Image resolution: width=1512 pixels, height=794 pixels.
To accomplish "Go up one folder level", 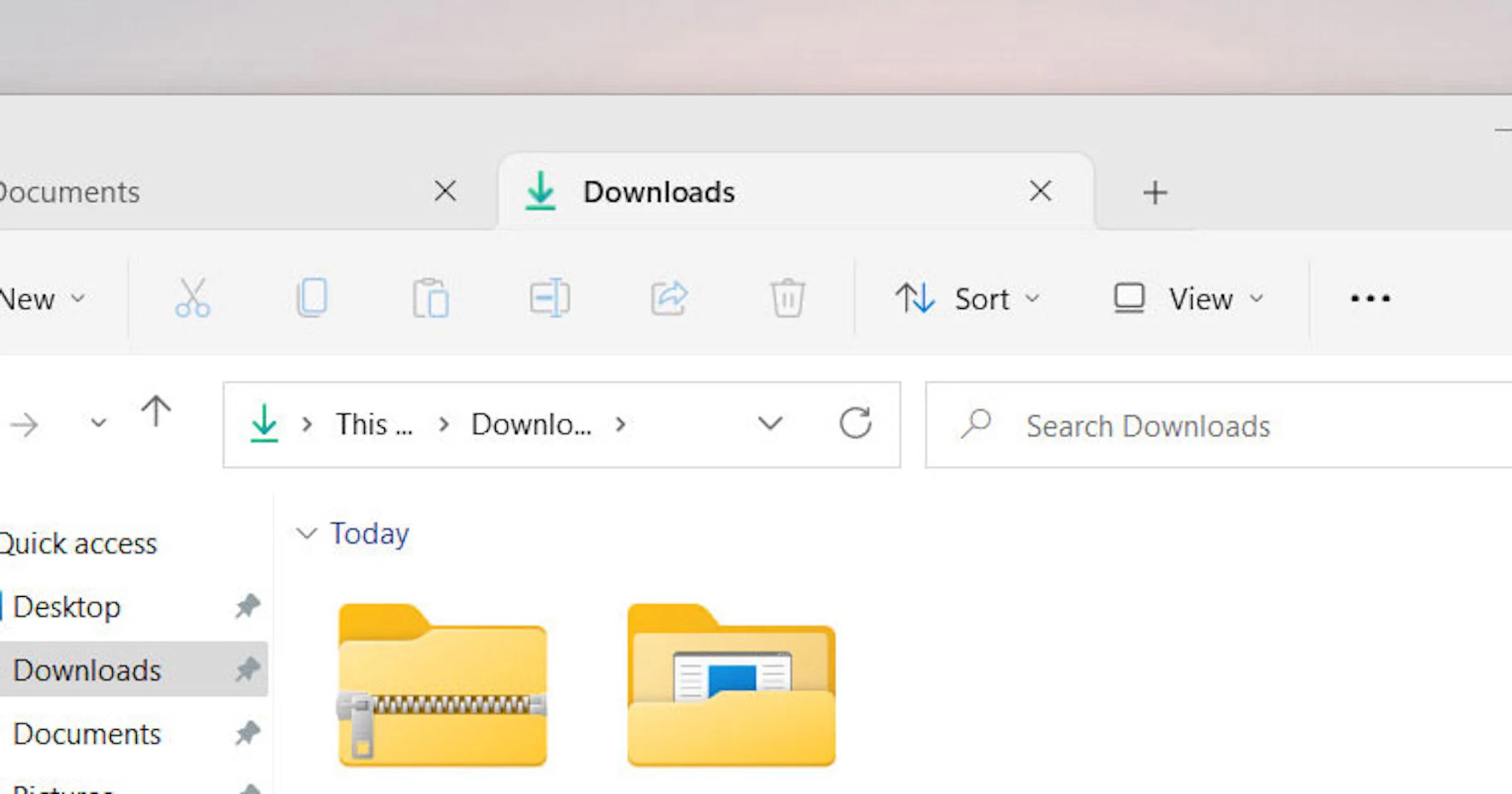I will [x=156, y=411].
